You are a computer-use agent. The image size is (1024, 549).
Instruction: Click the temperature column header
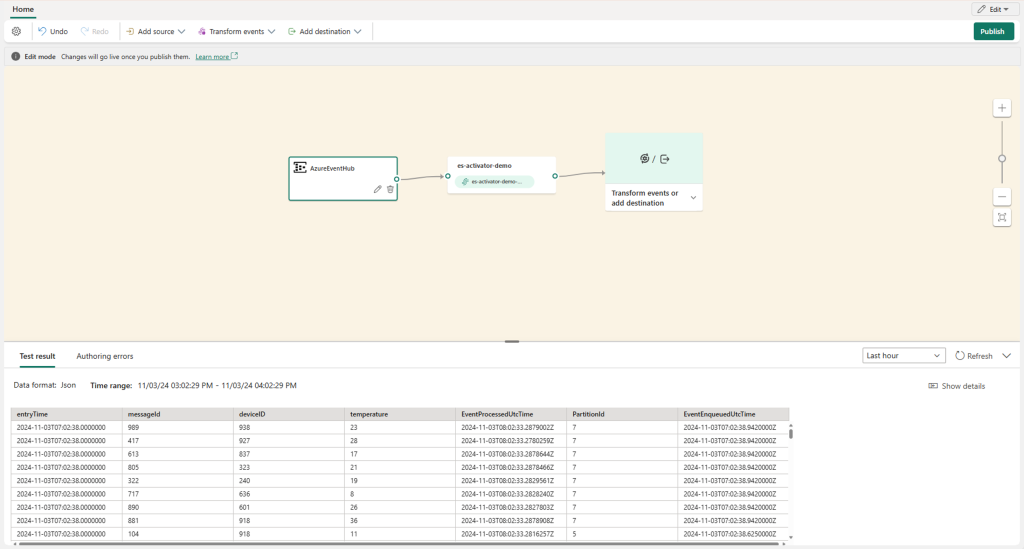pos(400,414)
